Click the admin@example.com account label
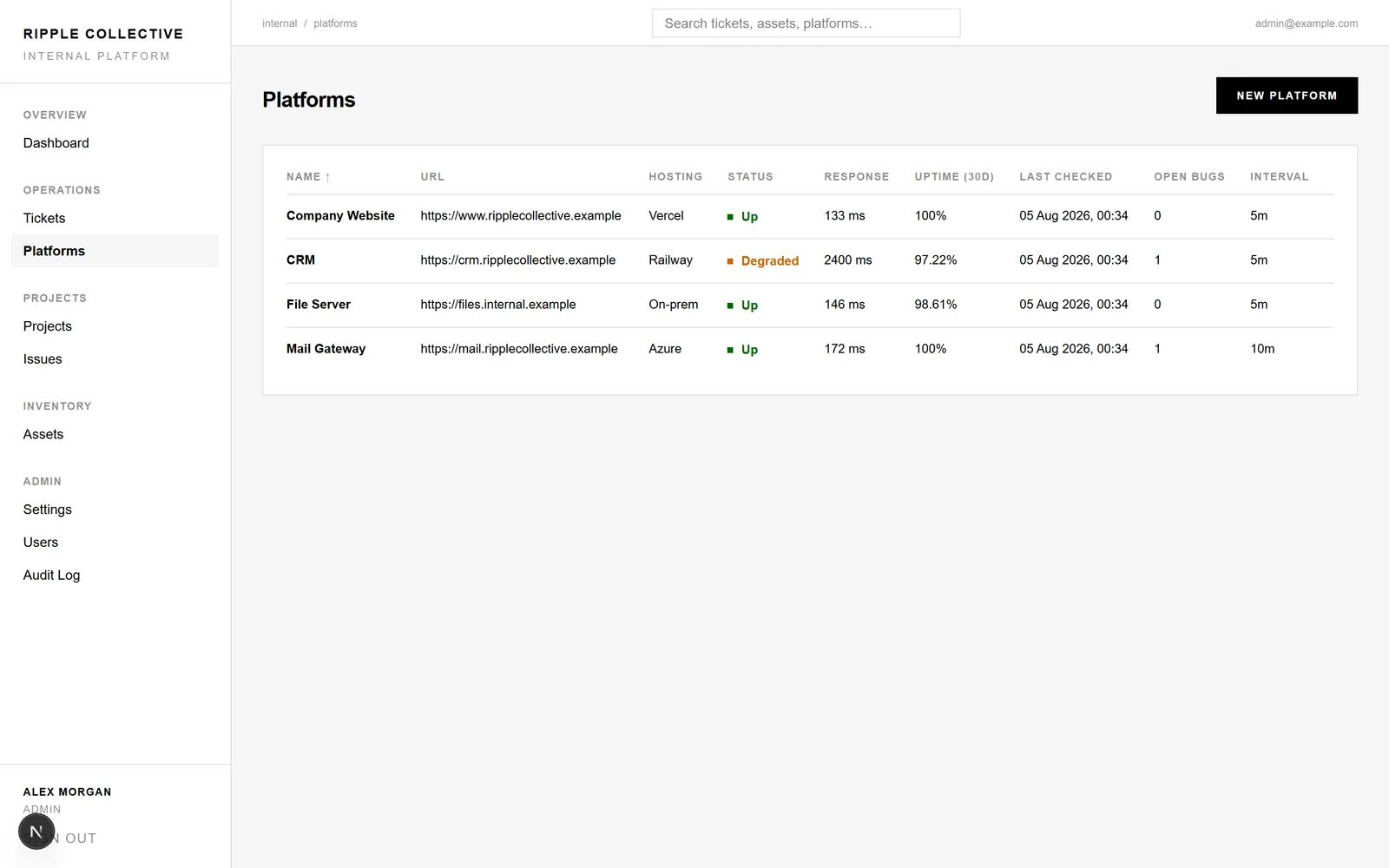 (x=1306, y=23)
